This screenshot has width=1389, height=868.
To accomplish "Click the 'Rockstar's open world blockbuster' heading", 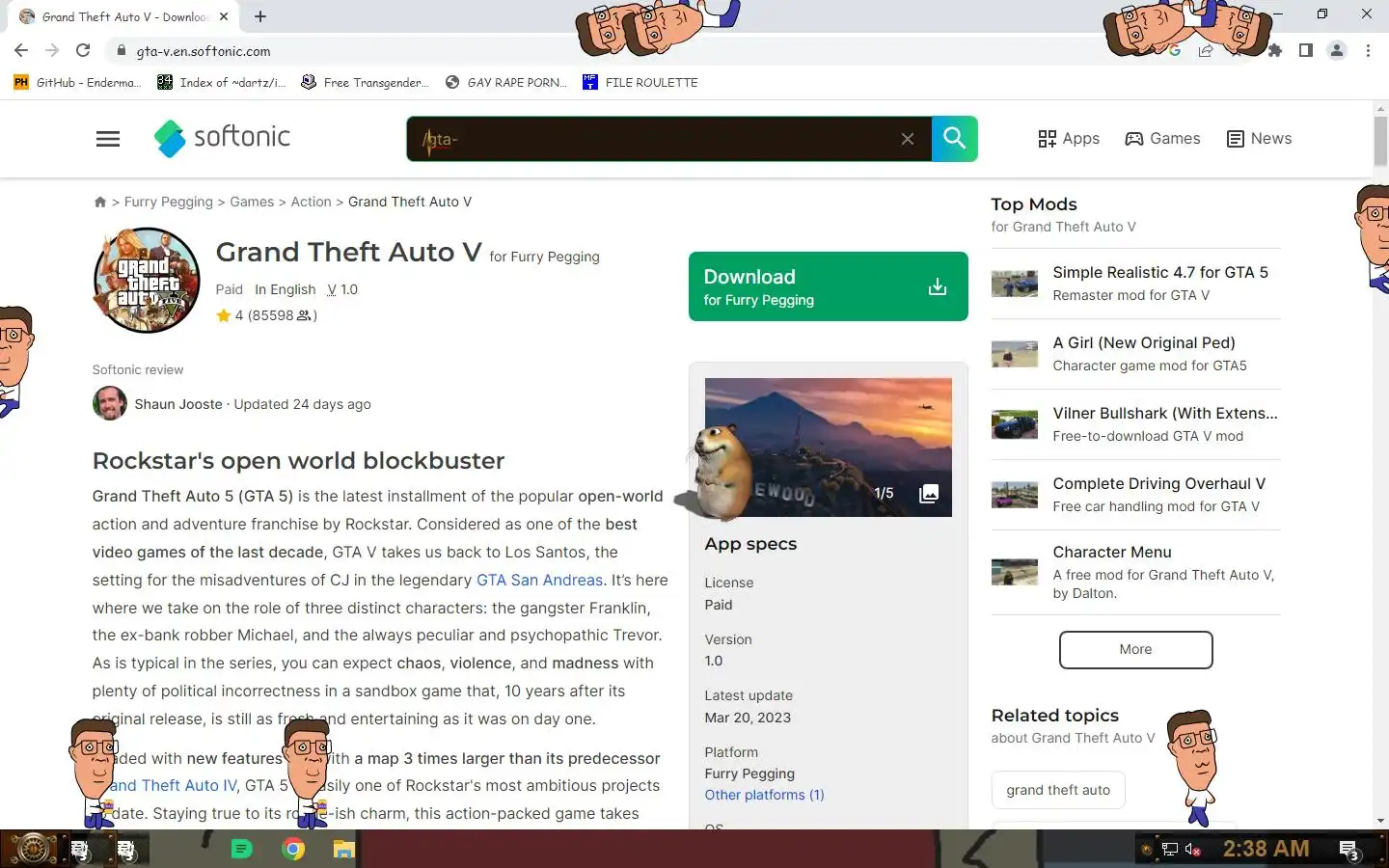I will (298, 461).
